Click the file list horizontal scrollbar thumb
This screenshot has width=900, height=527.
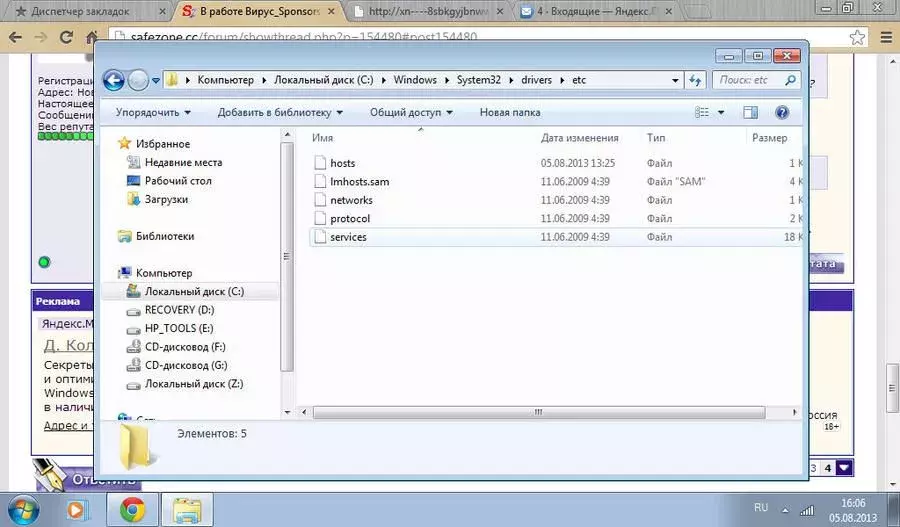pyautogui.click(x=538, y=412)
